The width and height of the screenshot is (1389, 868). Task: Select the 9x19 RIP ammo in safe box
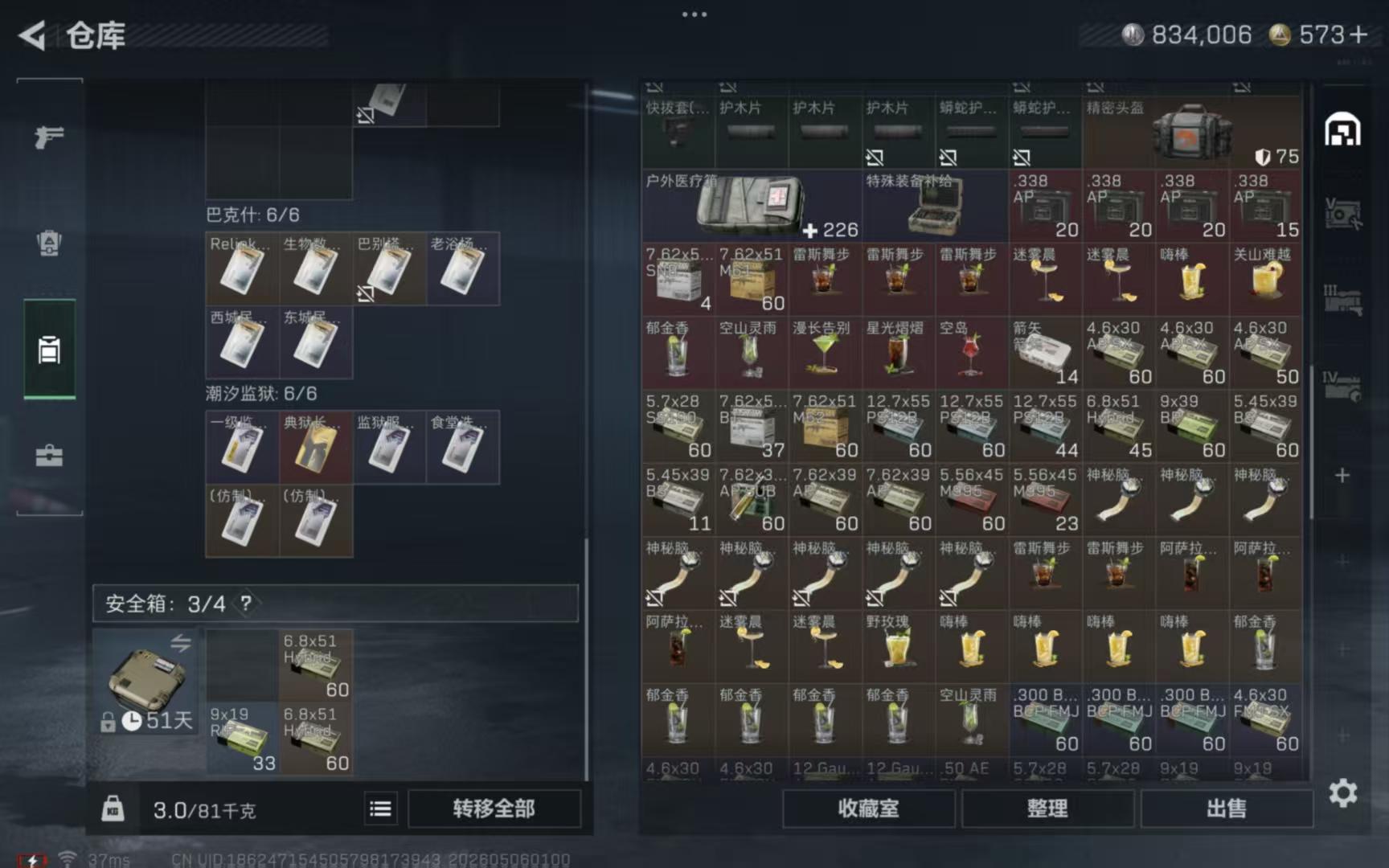click(242, 739)
